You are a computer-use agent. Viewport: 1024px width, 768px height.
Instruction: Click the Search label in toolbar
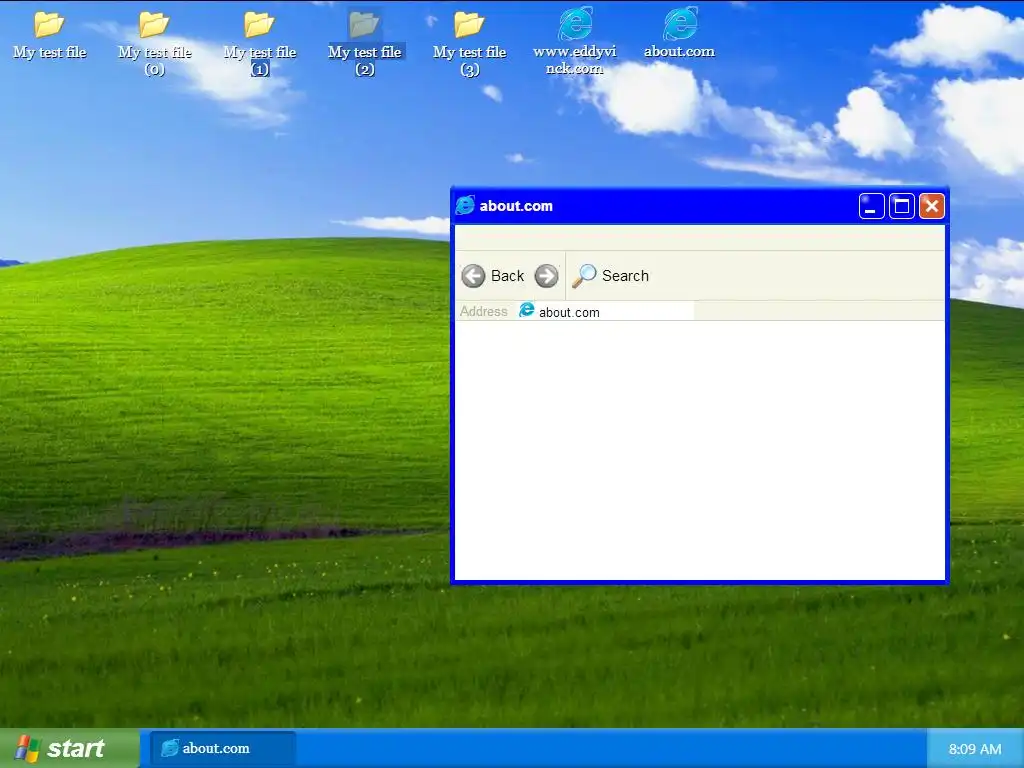625,276
